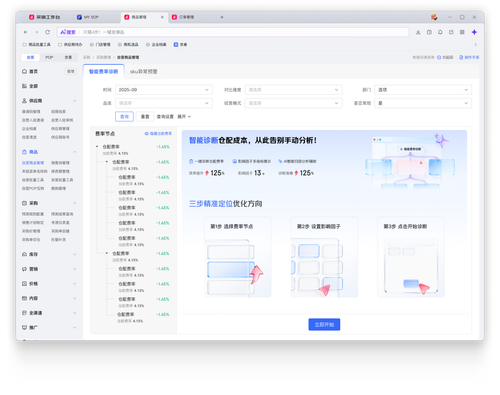The height and width of the screenshot is (395, 500).
Task: Reload the page with the refresh icon
Action: 48,32
